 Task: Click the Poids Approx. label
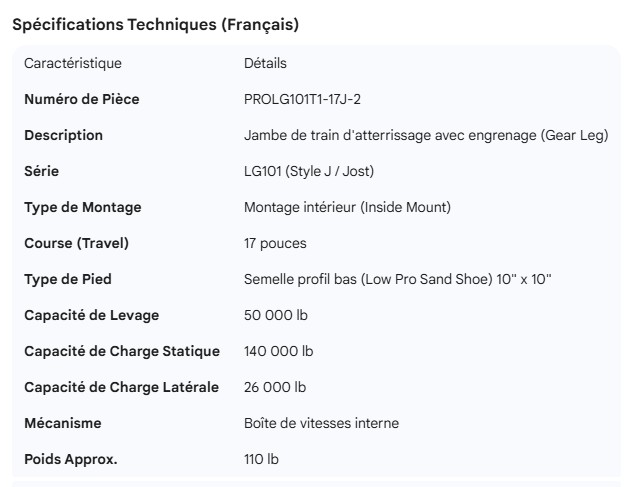pyautogui.click(x=71, y=459)
